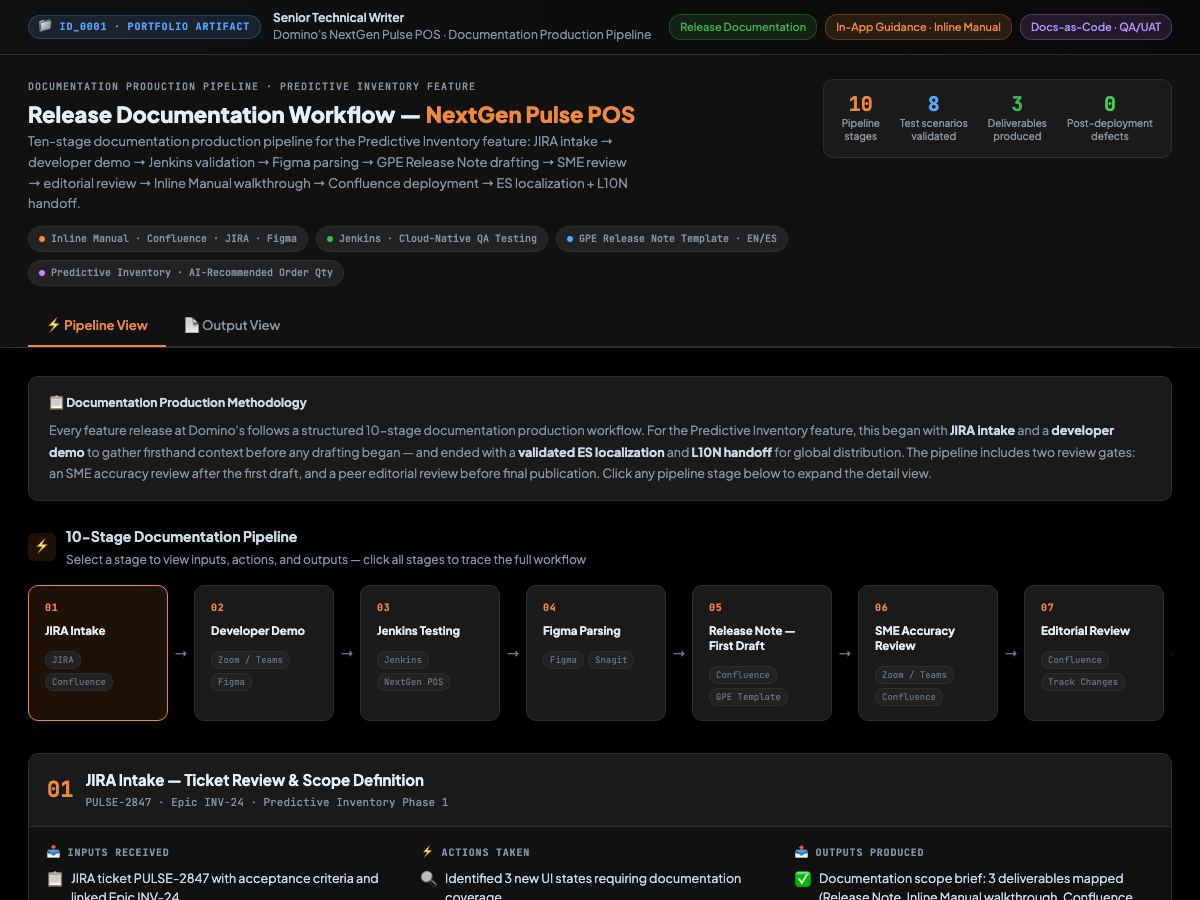The width and height of the screenshot is (1200, 900).
Task: Click the GPE Release Note Template · EN/ES chip
Action: click(x=672, y=239)
